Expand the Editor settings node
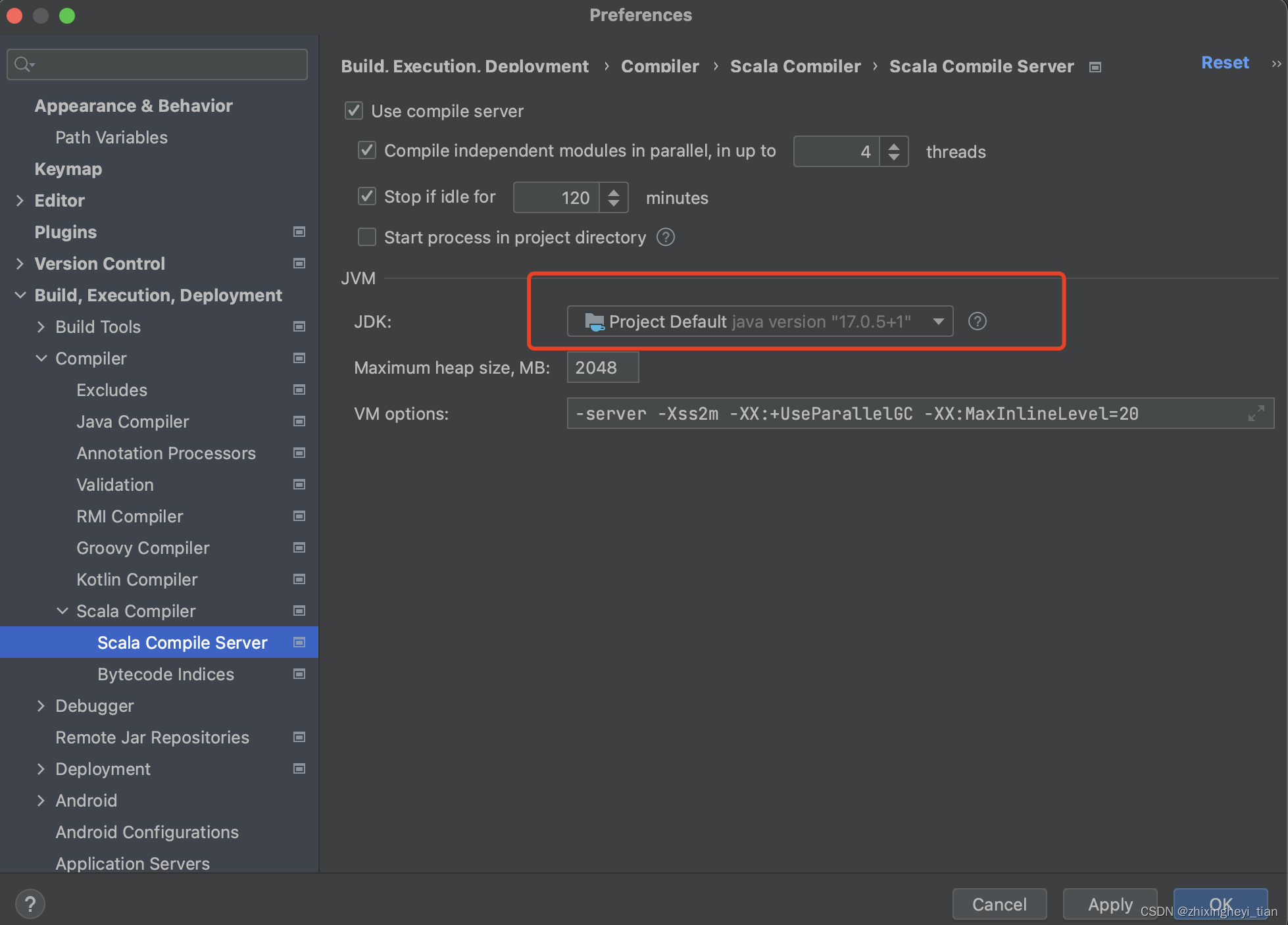This screenshot has width=1288, height=925. click(x=20, y=201)
